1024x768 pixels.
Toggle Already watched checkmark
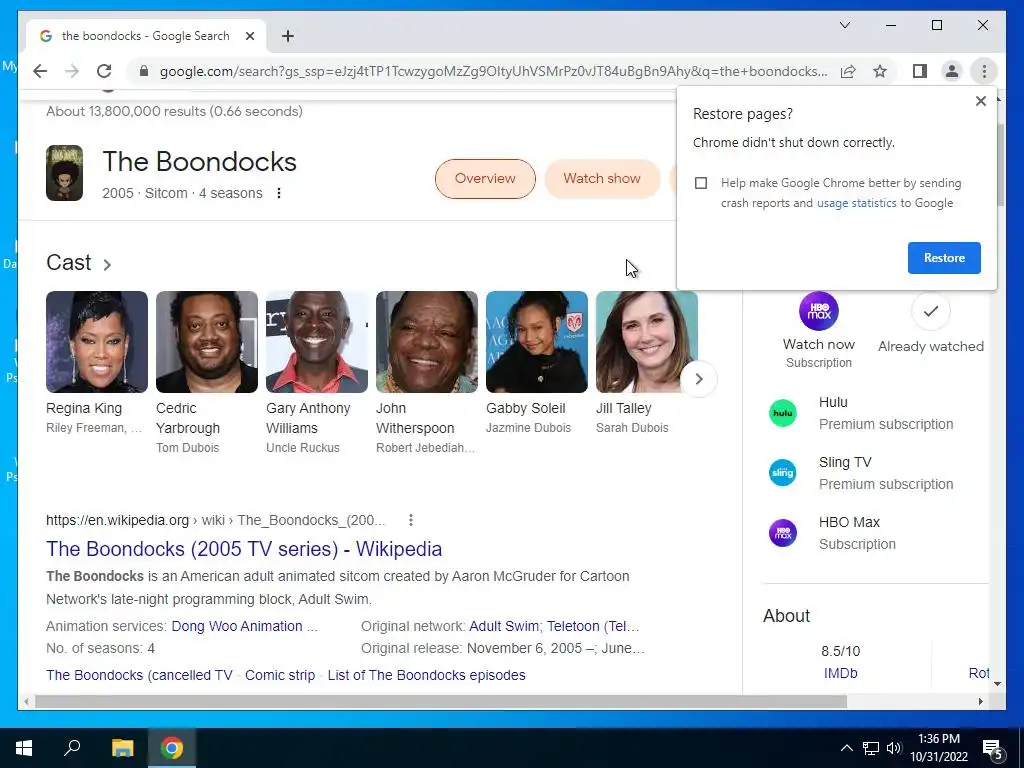(x=931, y=311)
